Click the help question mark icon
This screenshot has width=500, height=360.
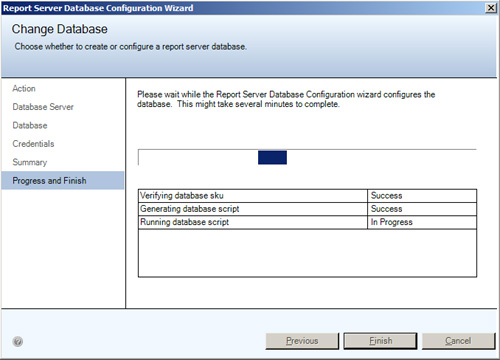pyautogui.click(x=18, y=341)
